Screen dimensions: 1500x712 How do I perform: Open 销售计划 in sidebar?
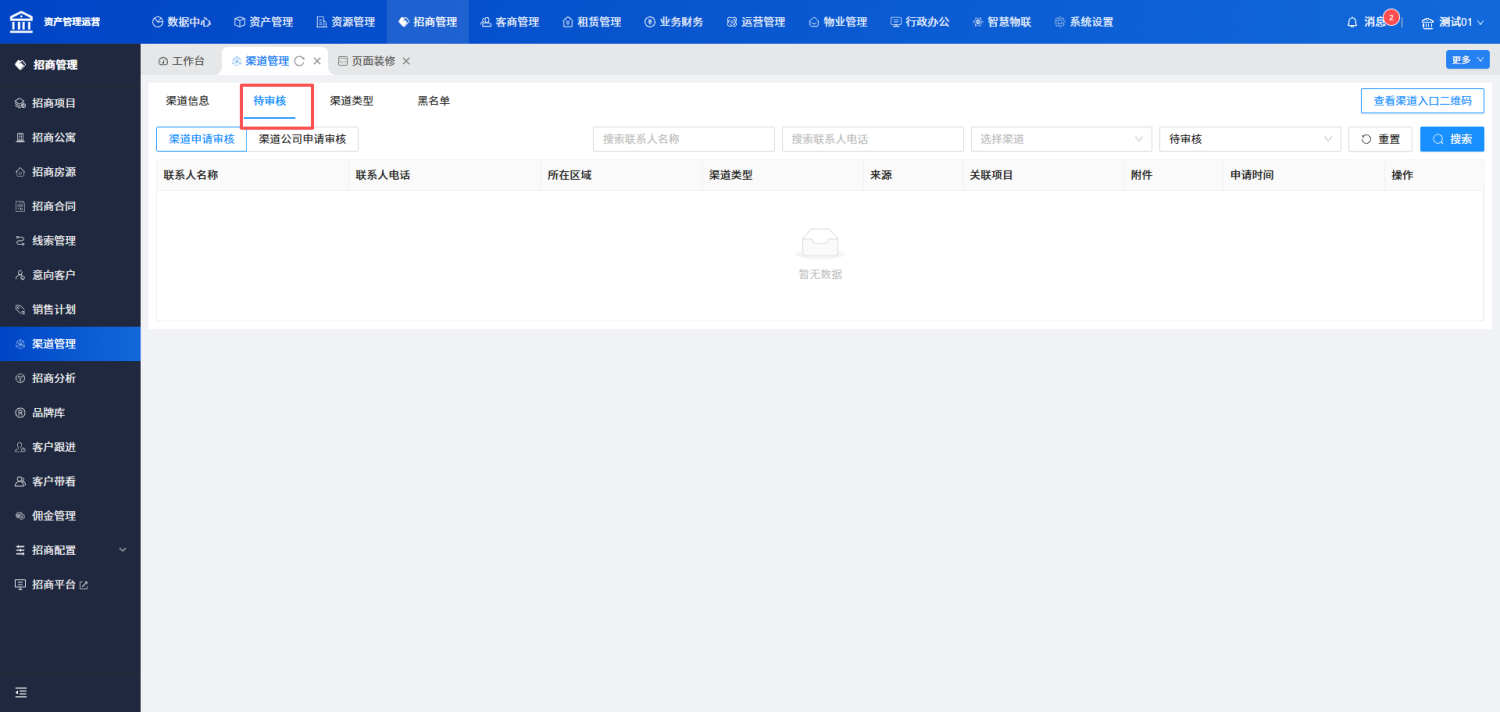[70, 309]
